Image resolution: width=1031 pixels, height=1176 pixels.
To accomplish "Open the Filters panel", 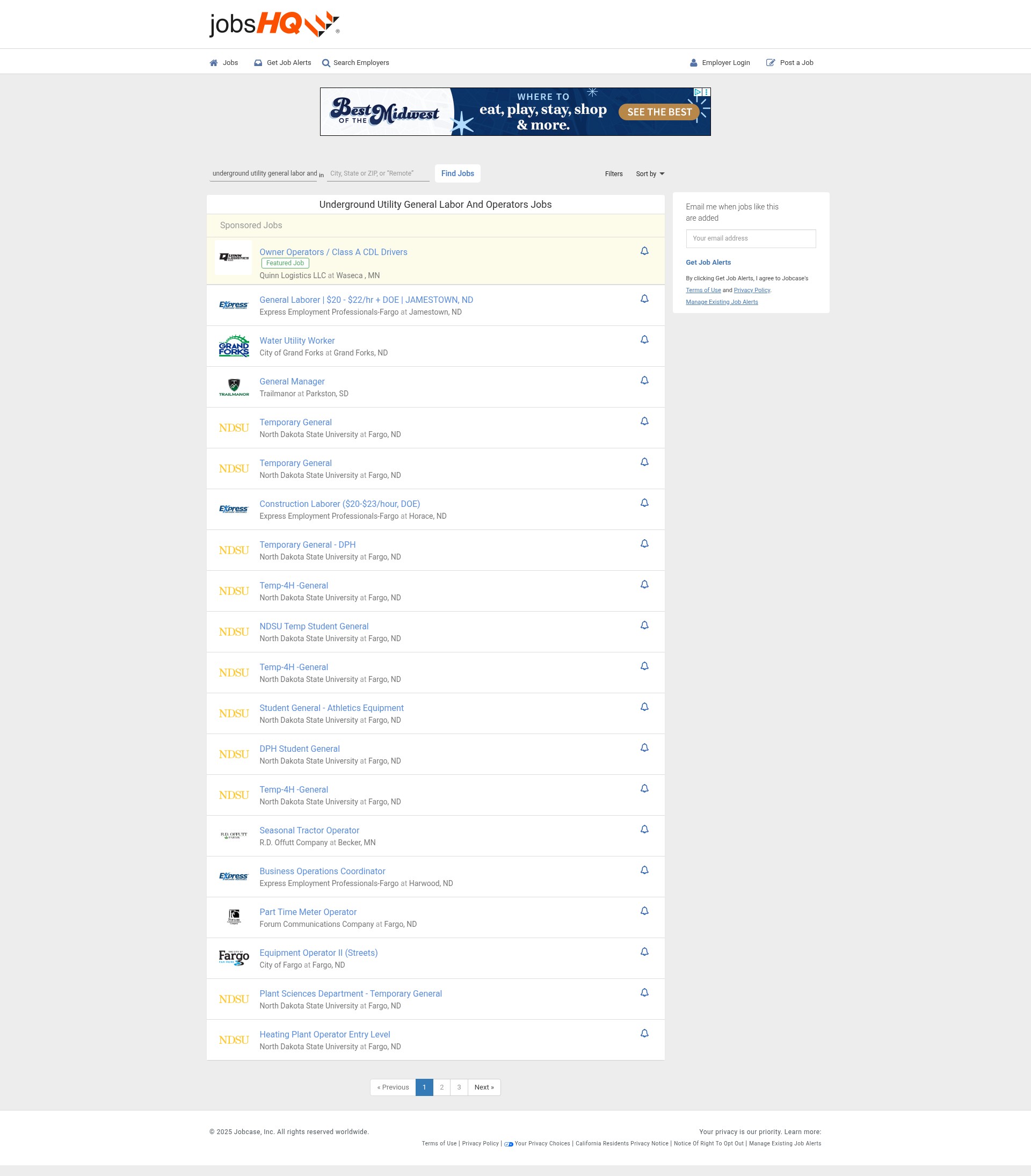I will (x=613, y=174).
